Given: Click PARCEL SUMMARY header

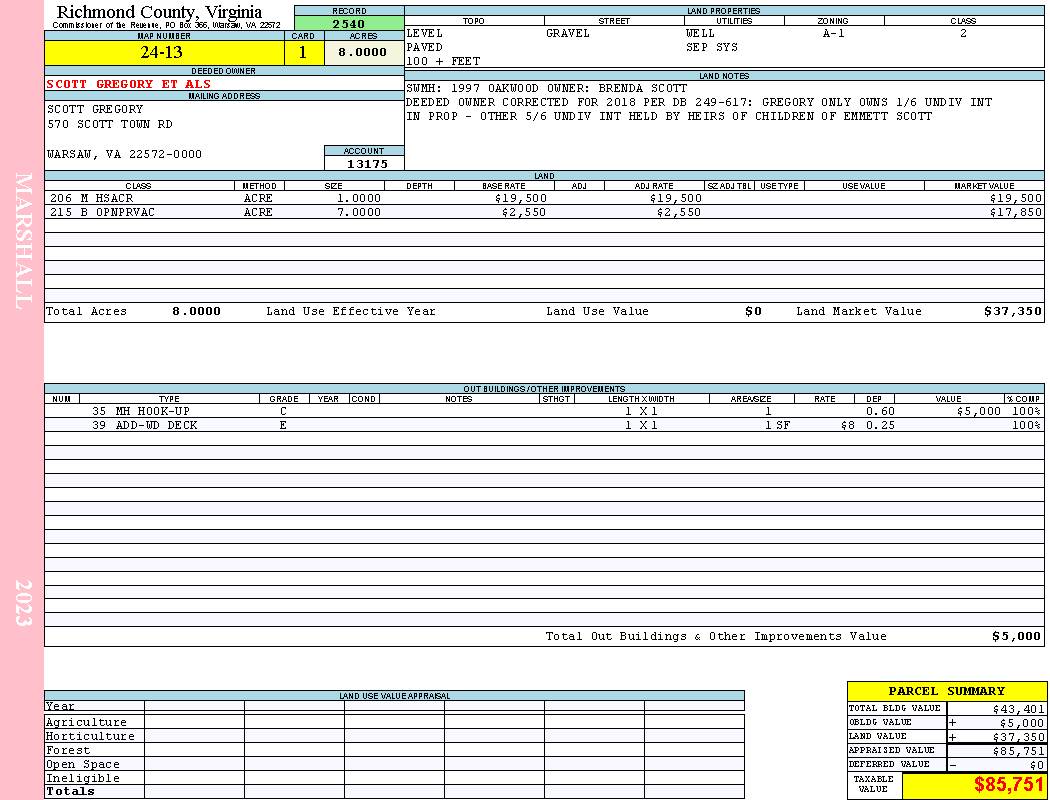Looking at the screenshot, I should click(946, 691).
